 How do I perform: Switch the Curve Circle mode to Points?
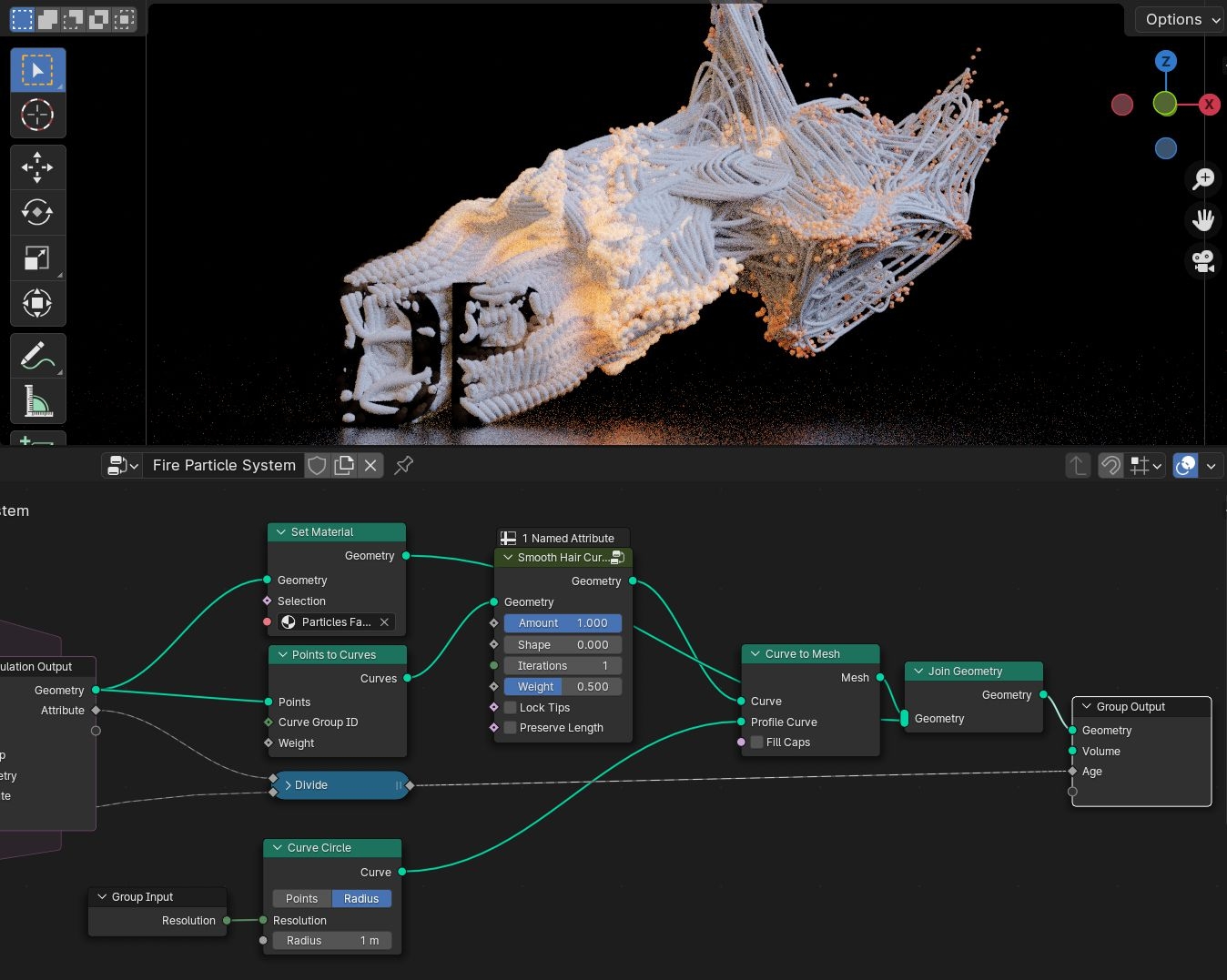[301, 898]
